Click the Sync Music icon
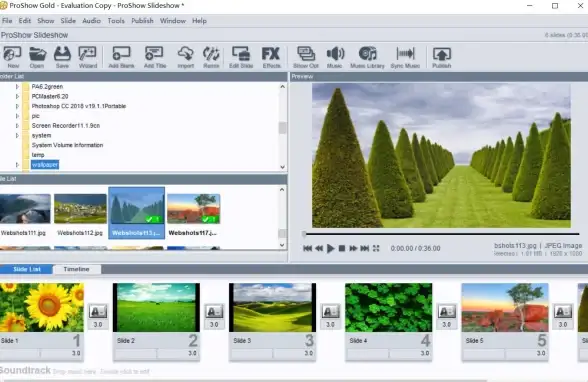 tap(405, 57)
